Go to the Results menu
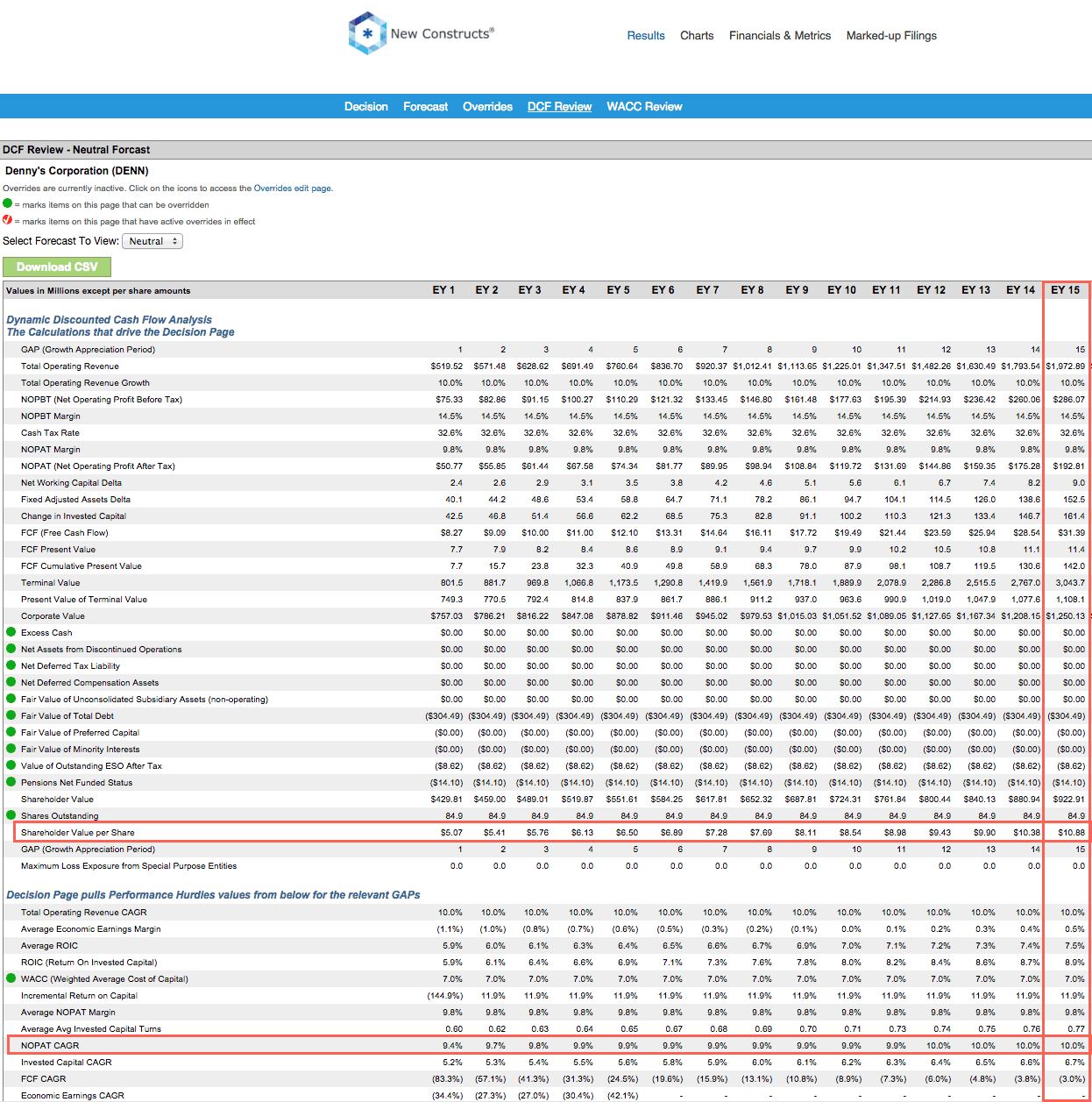Viewport: 1092px width, 1102px height. [646, 36]
